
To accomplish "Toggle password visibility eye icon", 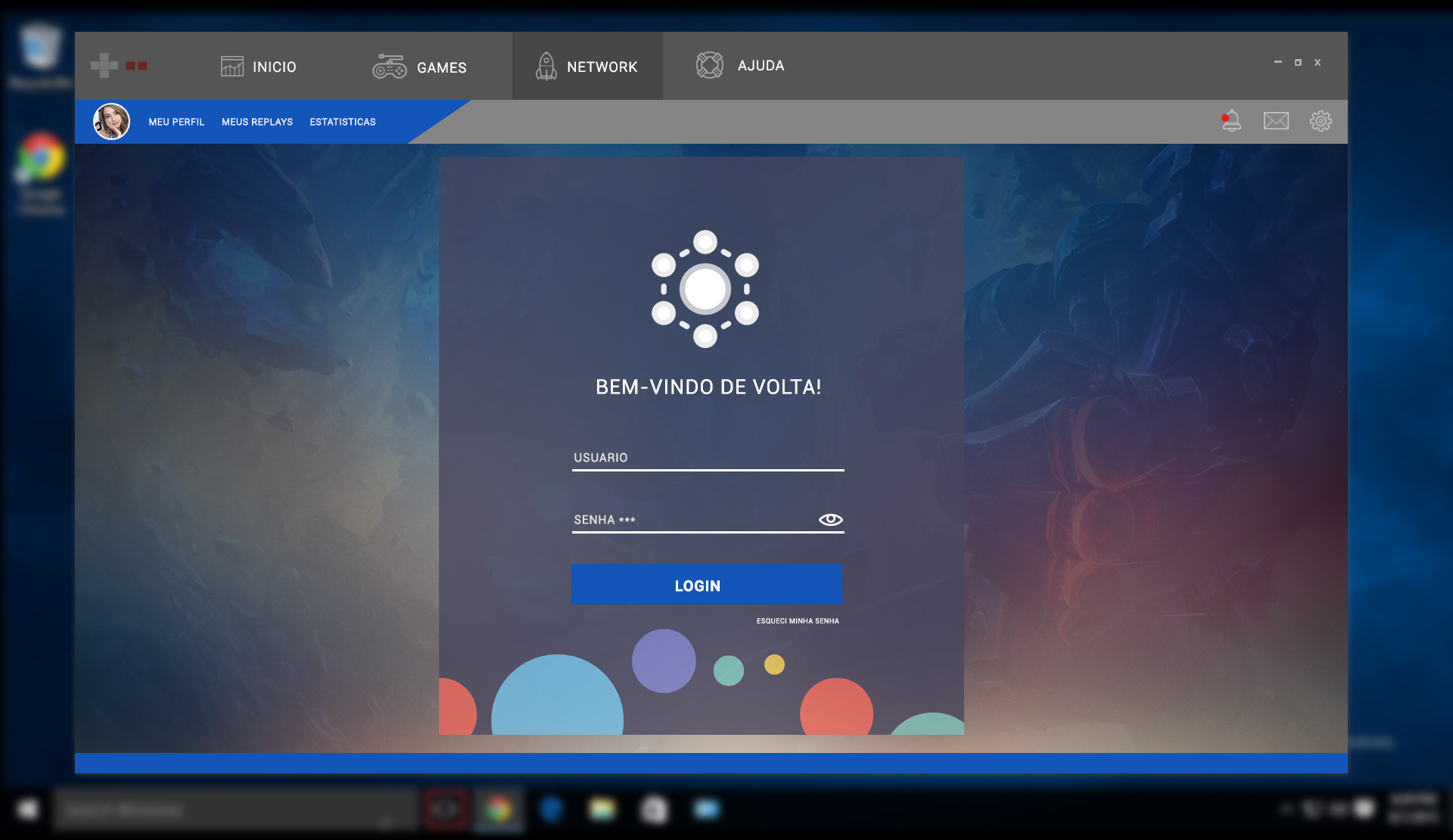I will [830, 519].
